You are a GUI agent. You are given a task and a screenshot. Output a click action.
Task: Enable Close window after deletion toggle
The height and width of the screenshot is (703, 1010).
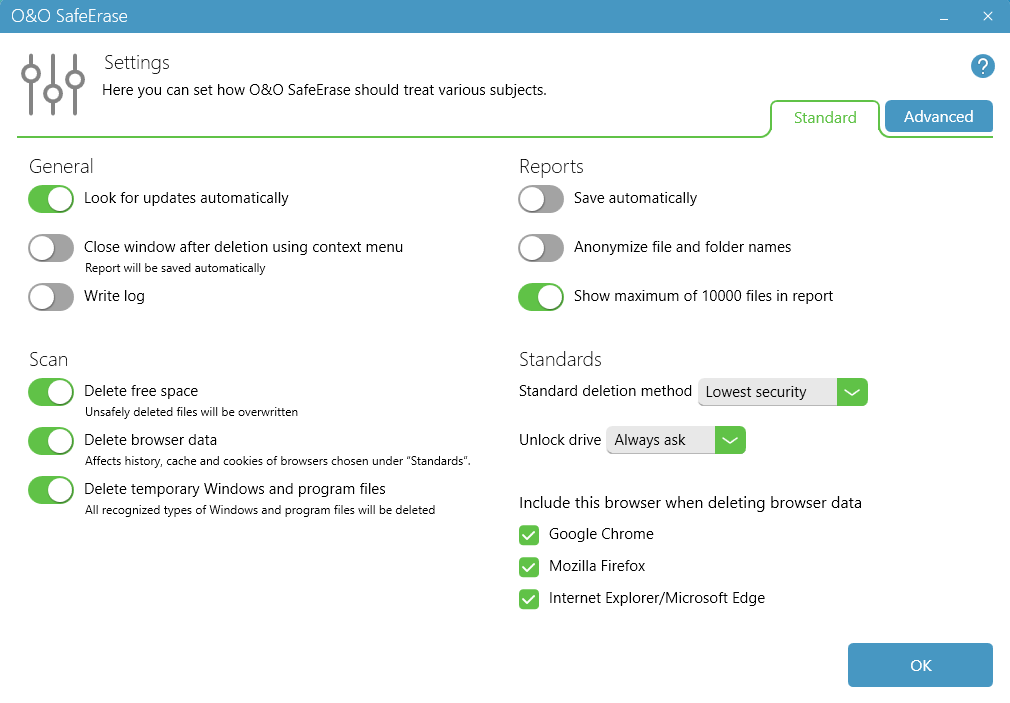51,248
